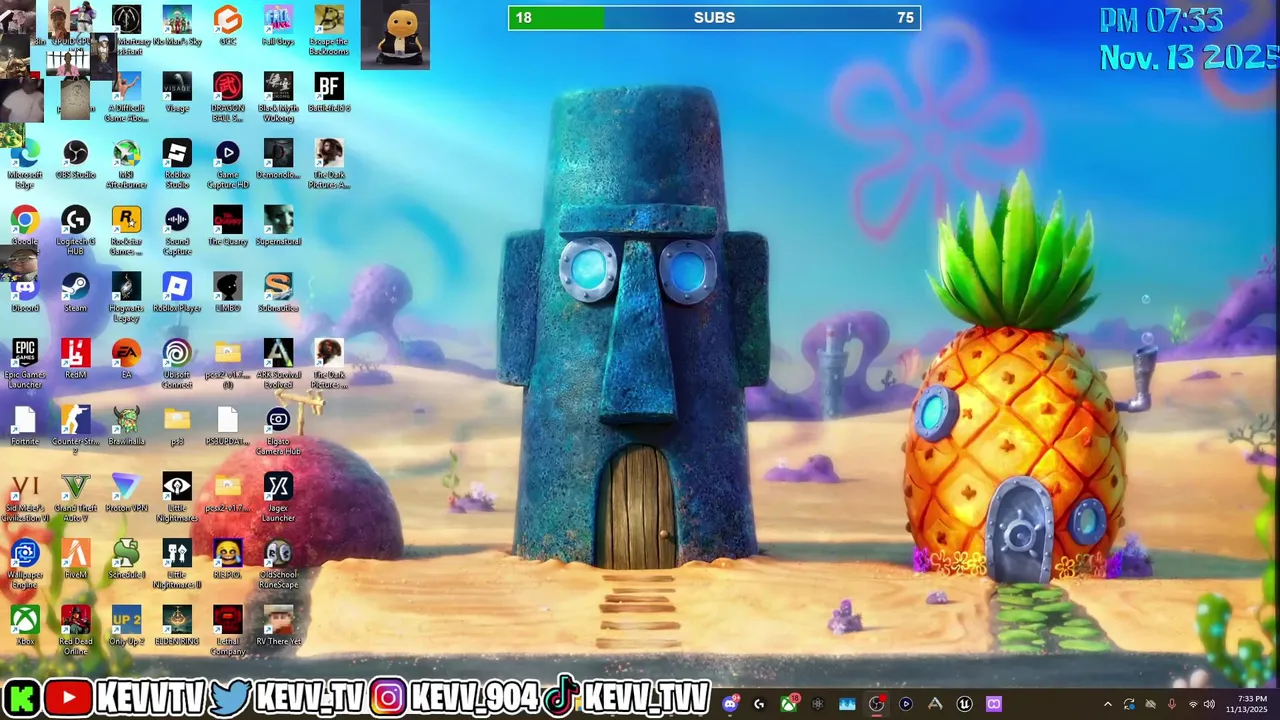This screenshot has height=720, width=1280.
Task: Open Rockstar Games Launcher icon
Action: pos(126,231)
